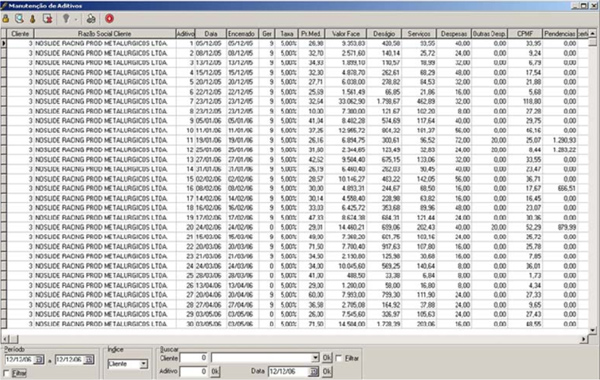This screenshot has height=380, width=600.
Task: Click the Pr.Med. column header
Action: [x=311, y=34]
